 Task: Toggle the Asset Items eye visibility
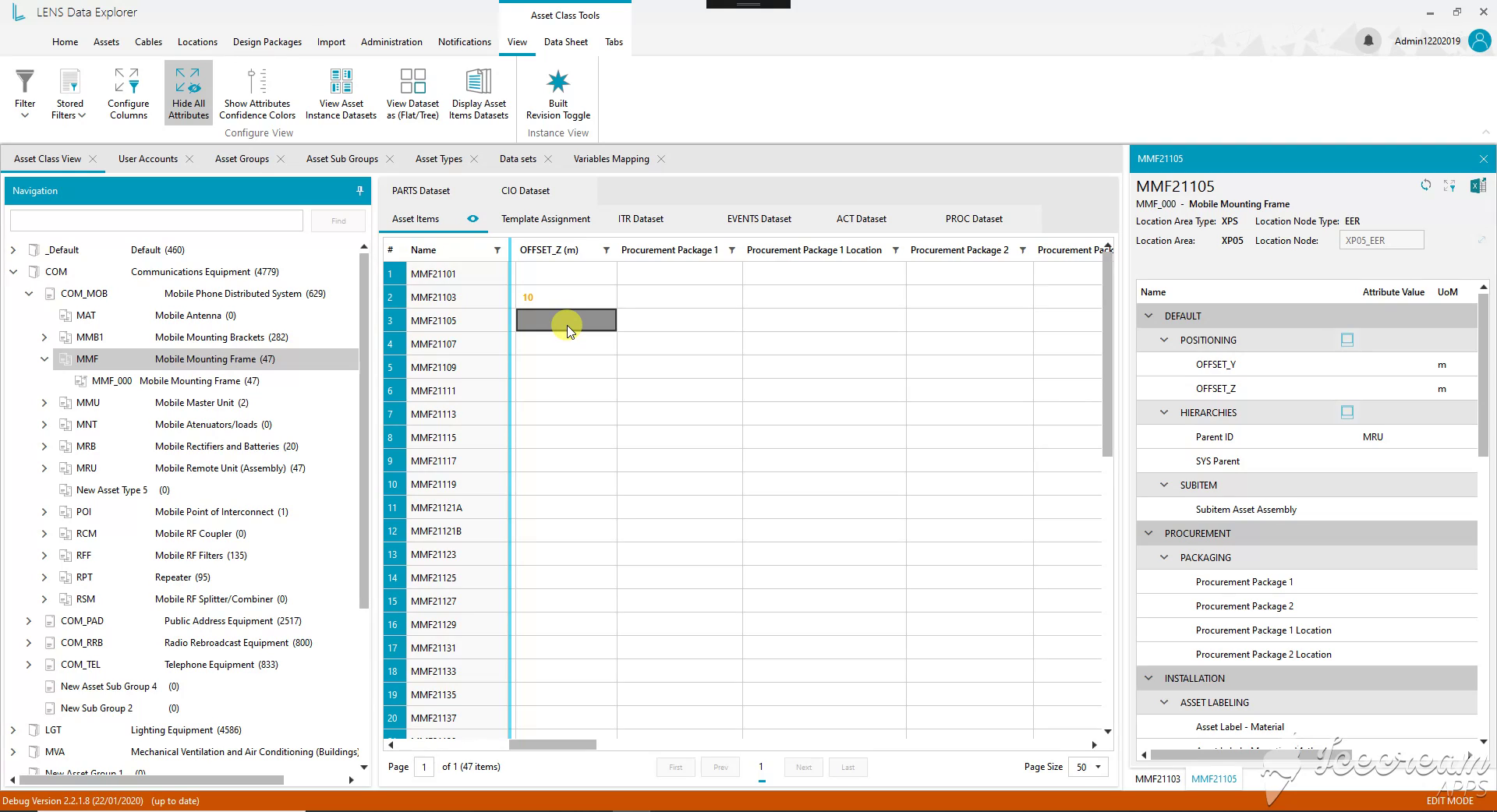(x=472, y=219)
